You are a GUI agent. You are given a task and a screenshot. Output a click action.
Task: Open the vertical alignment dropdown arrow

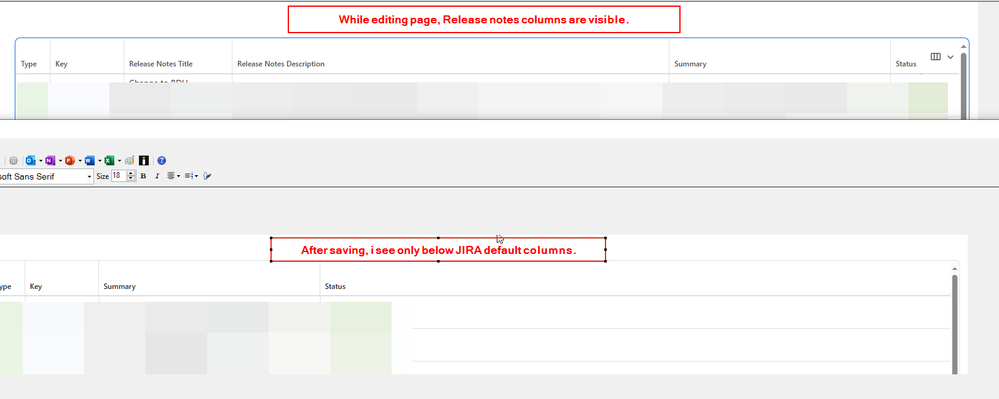(x=196, y=176)
